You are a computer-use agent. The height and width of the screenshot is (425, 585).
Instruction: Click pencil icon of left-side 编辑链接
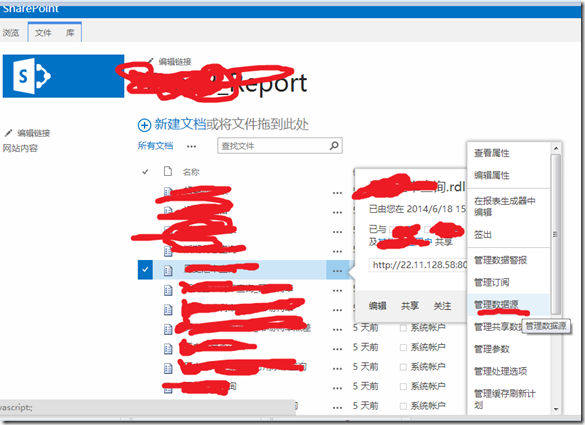point(8,133)
